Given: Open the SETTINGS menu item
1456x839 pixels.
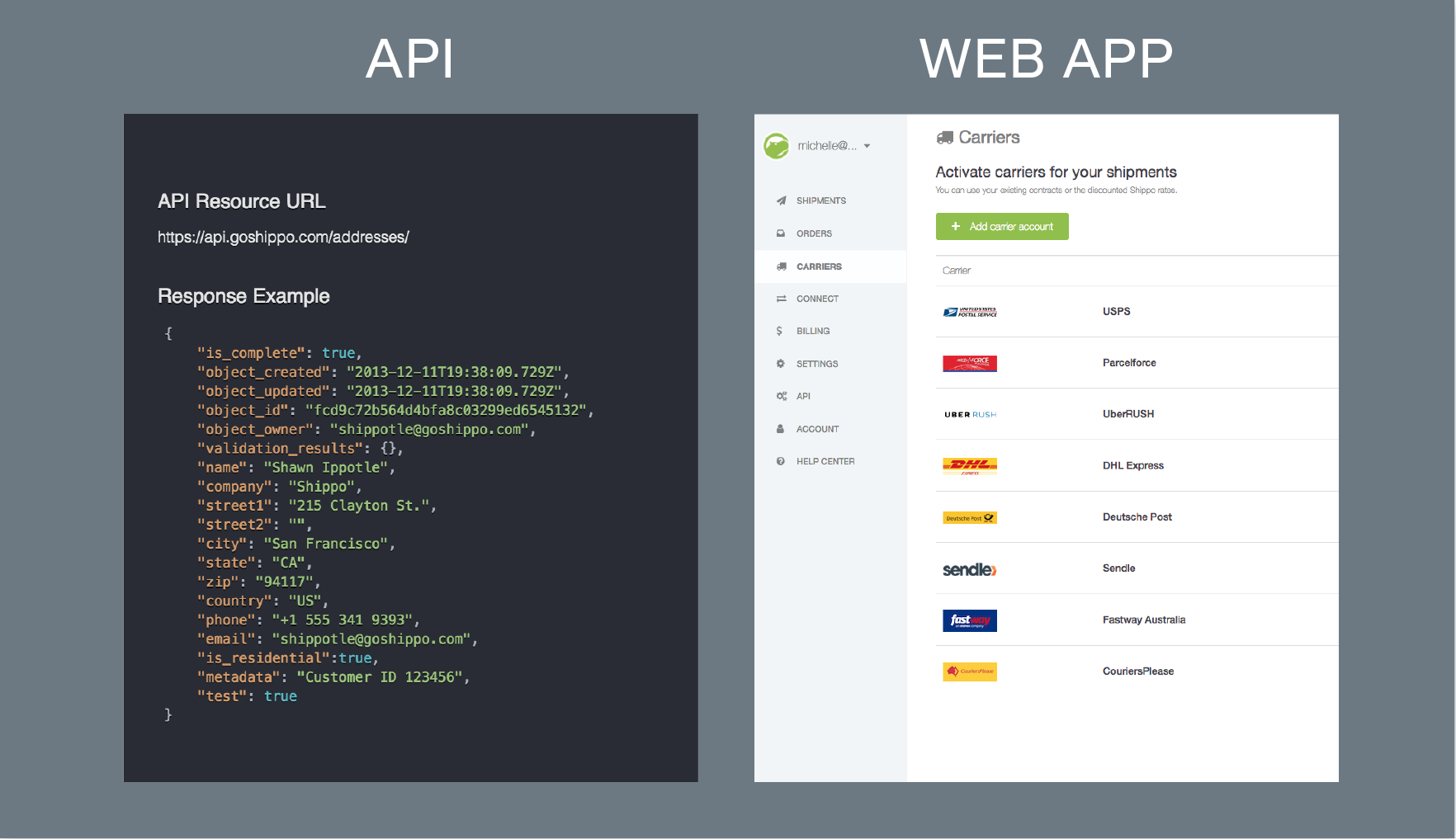Looking at the screenshot, I should (x=817, y=364).
